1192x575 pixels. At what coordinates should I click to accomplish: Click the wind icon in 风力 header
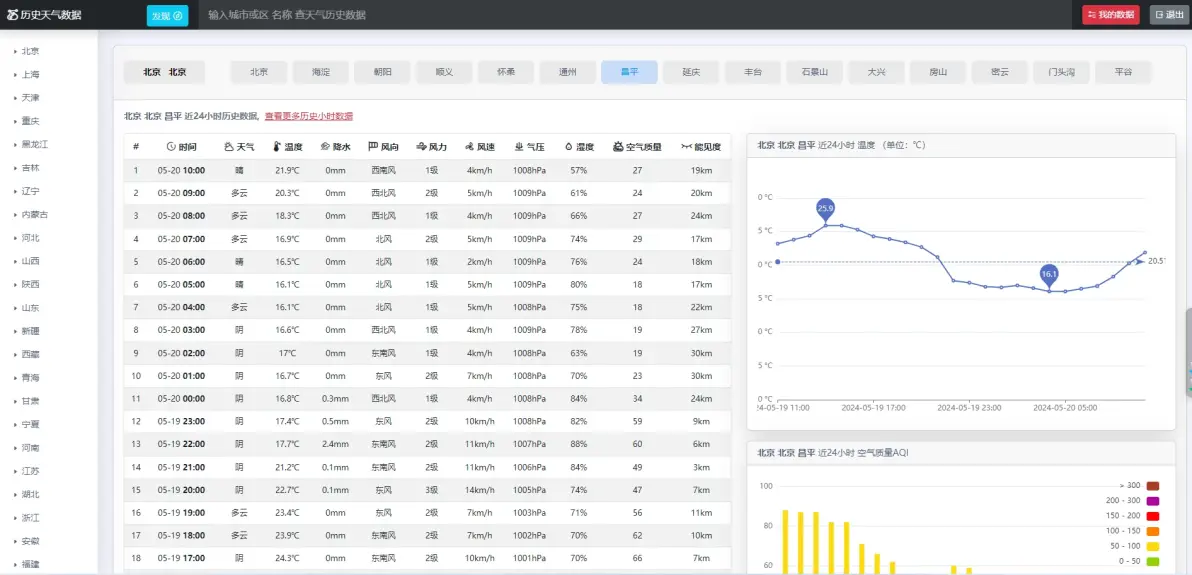pos(421,147)
